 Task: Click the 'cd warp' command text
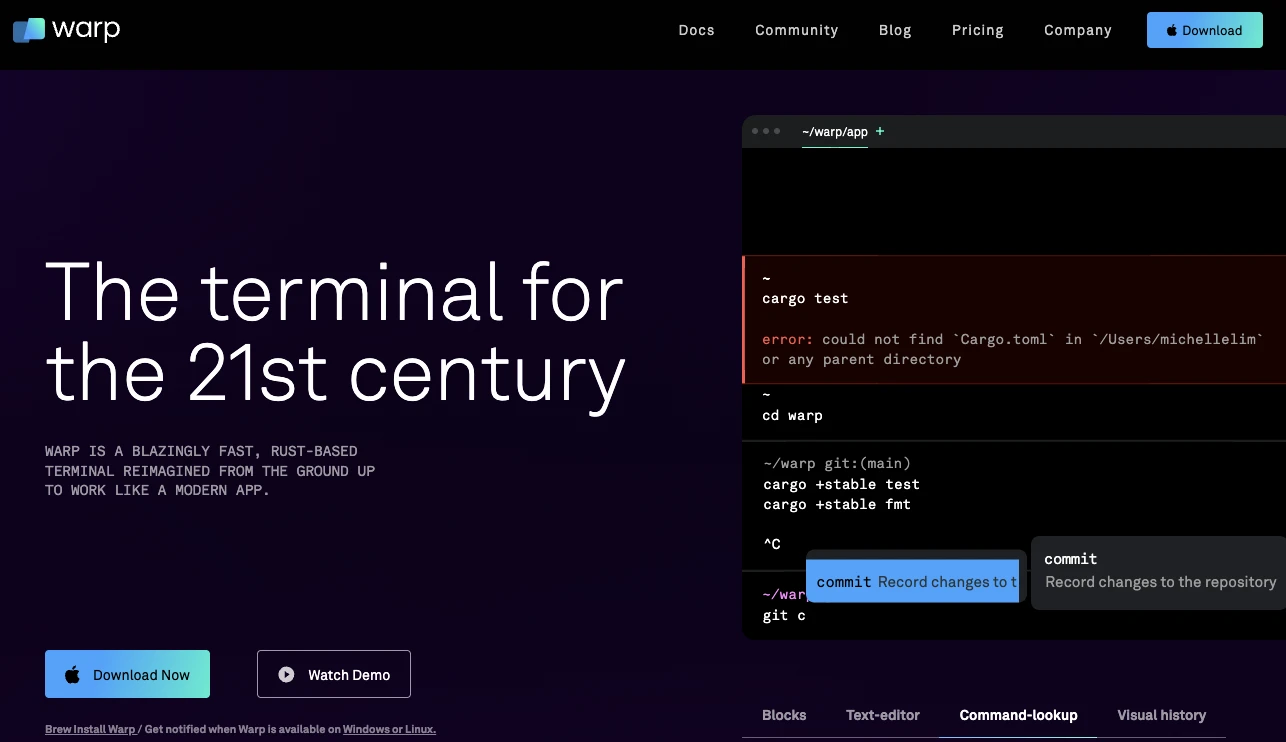[x=792, y=415]
